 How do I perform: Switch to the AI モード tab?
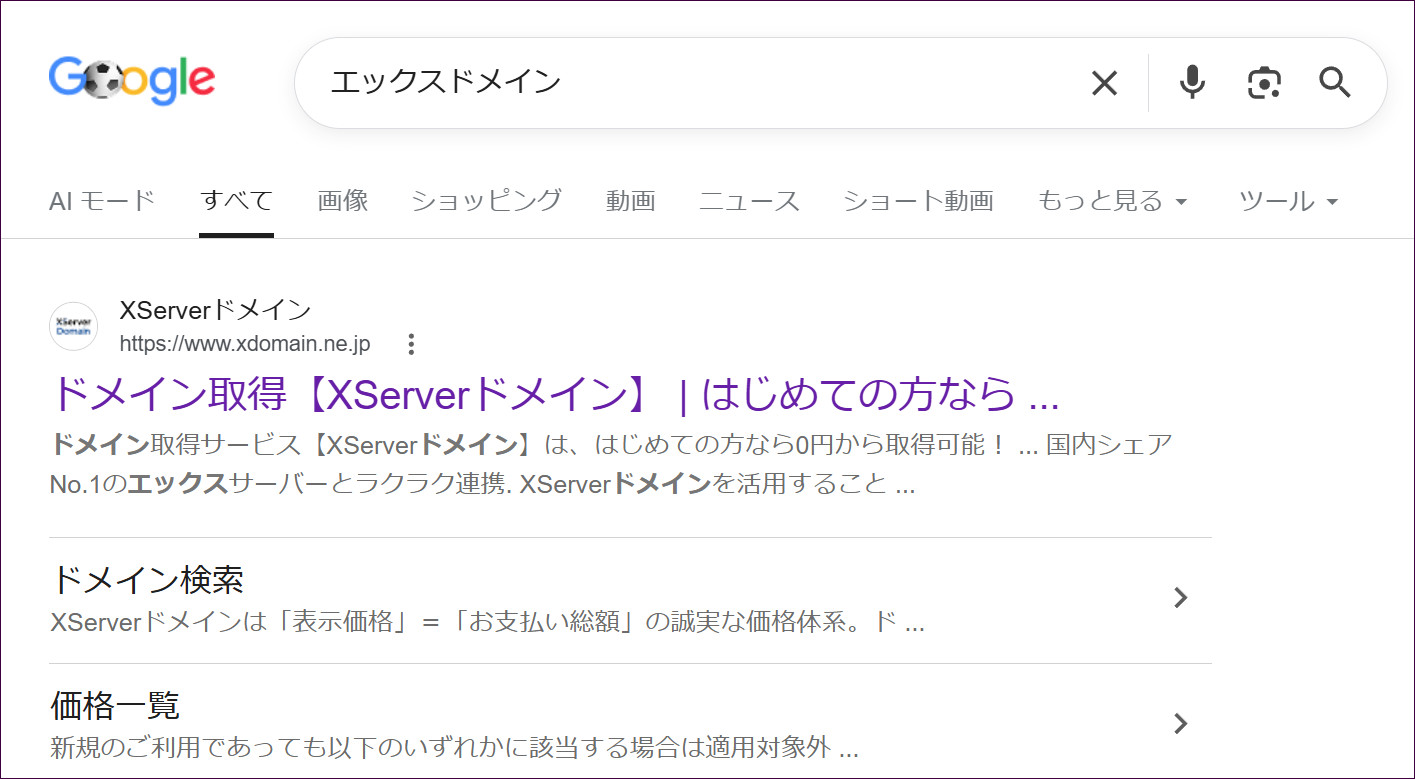tap(102, 201)
